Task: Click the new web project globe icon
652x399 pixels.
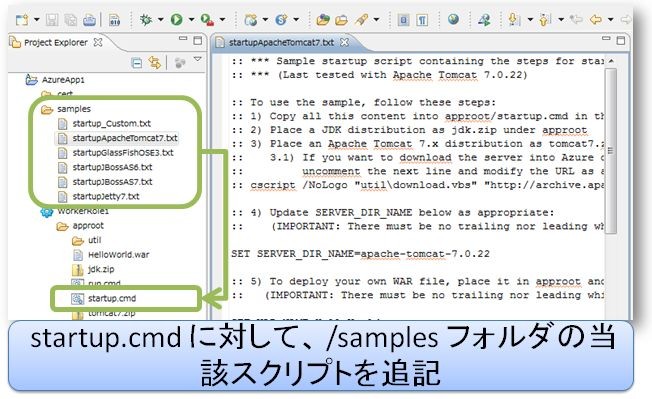Action: point(250,20)
